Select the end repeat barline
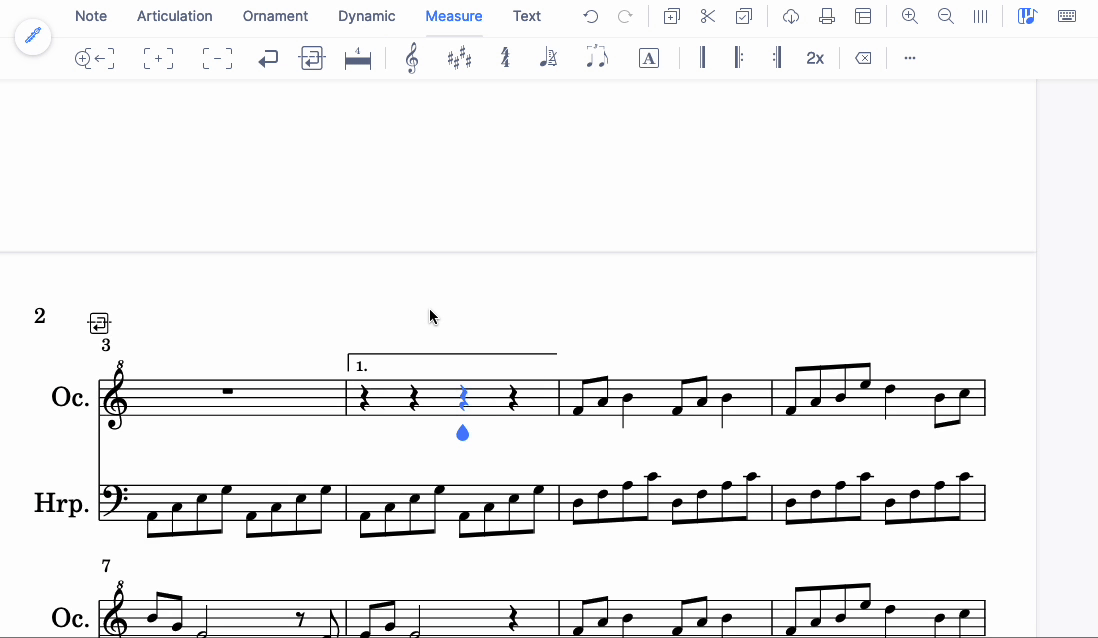Image resolution: width=1098 pixels, height=638 pixels. (776, 57)
